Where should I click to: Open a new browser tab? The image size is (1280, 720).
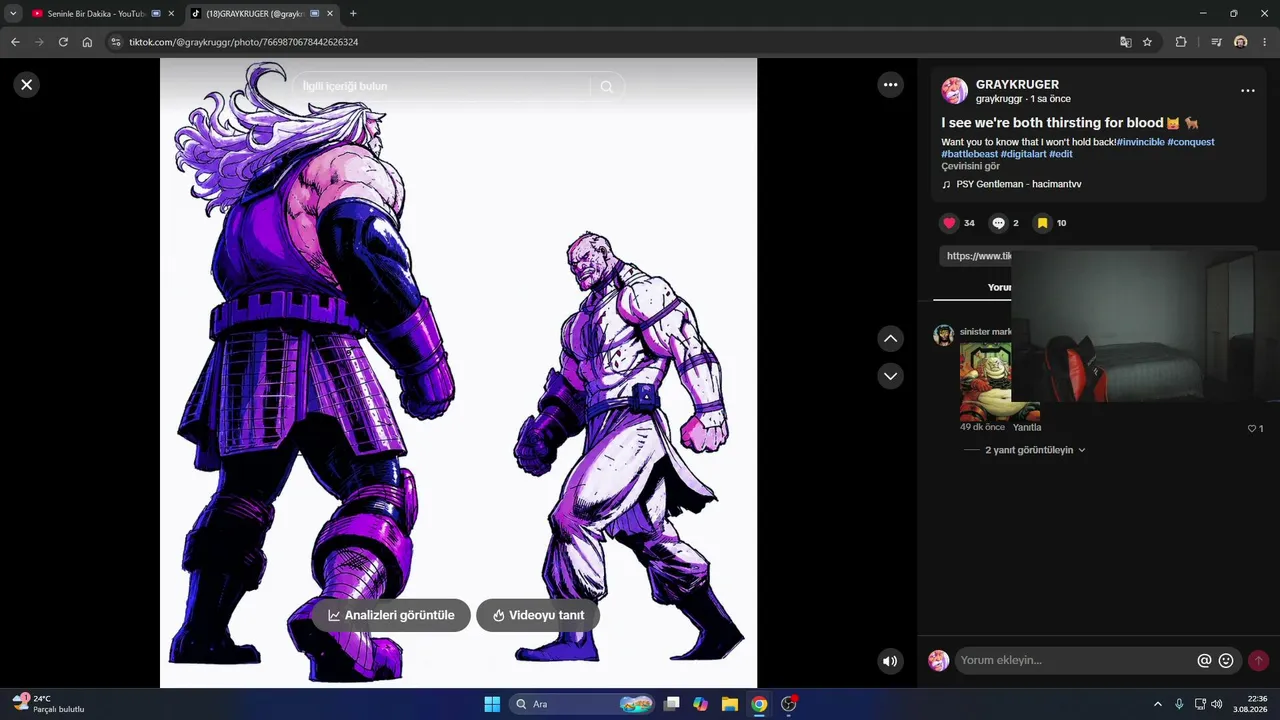pos(353,14)
